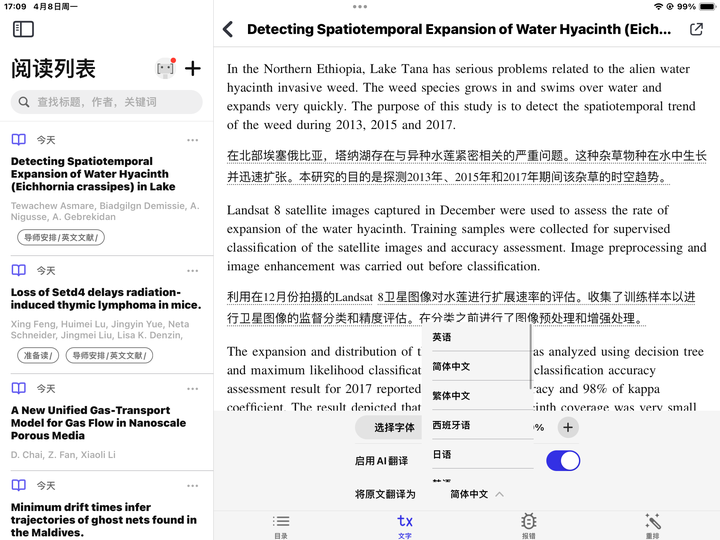Collapse the 简体中文 target language dropdown

click(x=477, y=494)
